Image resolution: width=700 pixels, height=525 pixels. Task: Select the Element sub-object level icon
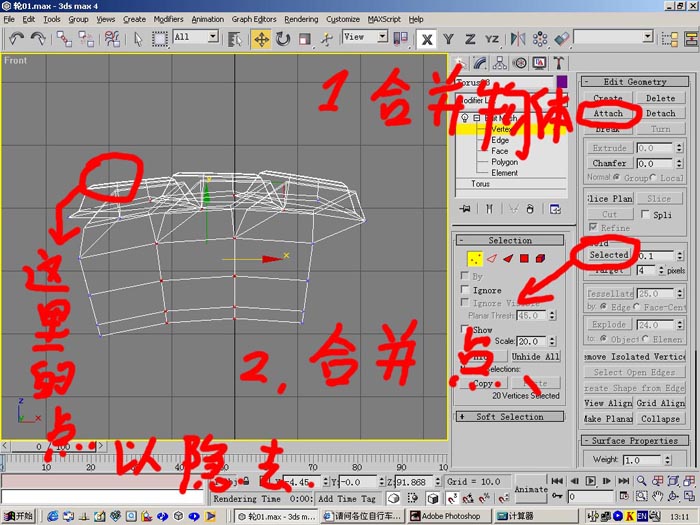(541, 258)
